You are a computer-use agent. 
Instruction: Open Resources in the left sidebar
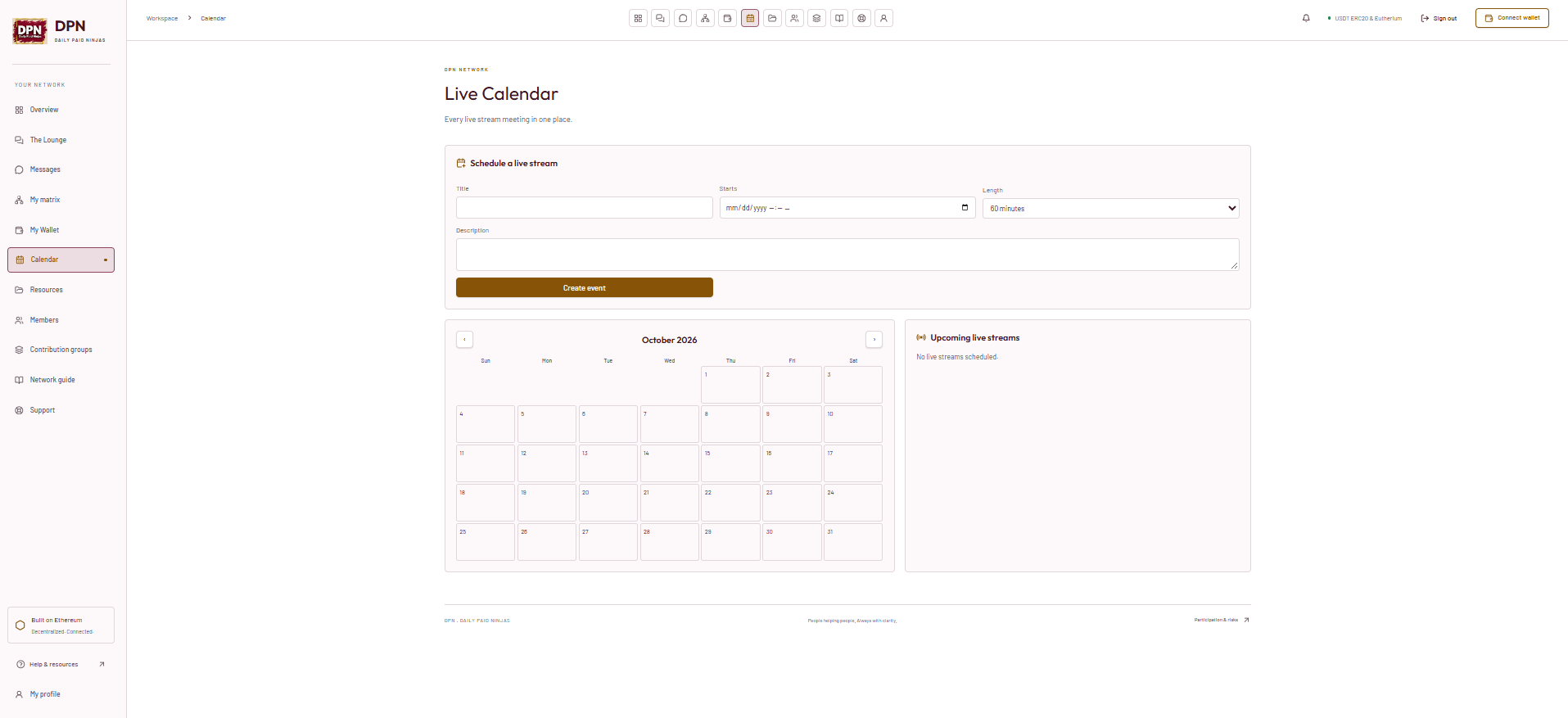click(x=61, y=290)
